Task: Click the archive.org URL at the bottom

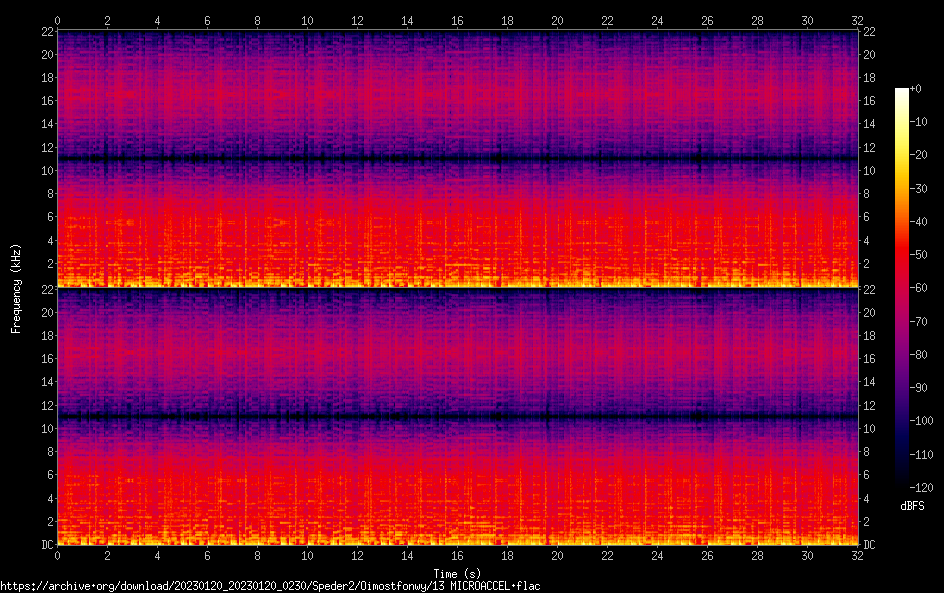Action: tap(270, 585)
